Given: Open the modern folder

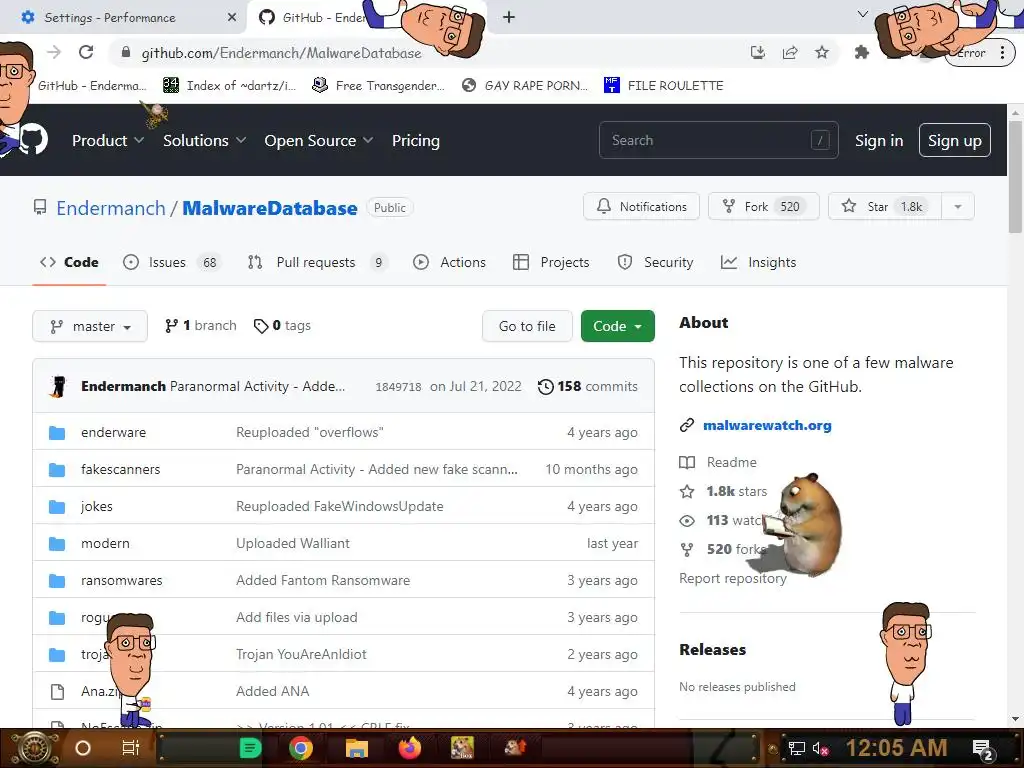Looking at the screenshot, I should coord(105,543).
